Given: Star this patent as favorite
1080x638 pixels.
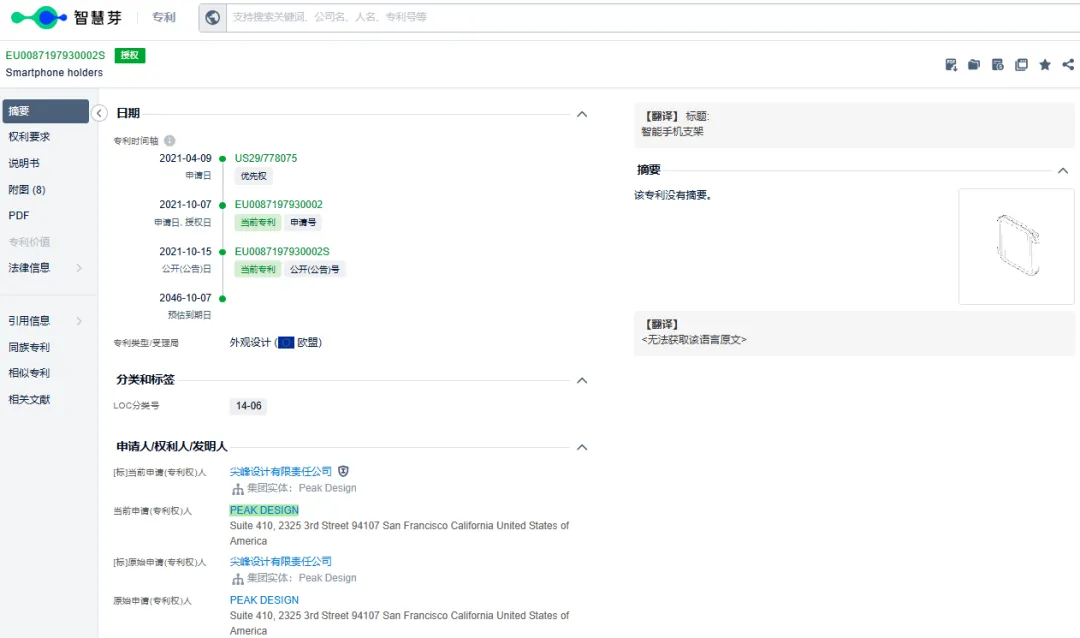Looking at the screenshot, I should 1045,65.
